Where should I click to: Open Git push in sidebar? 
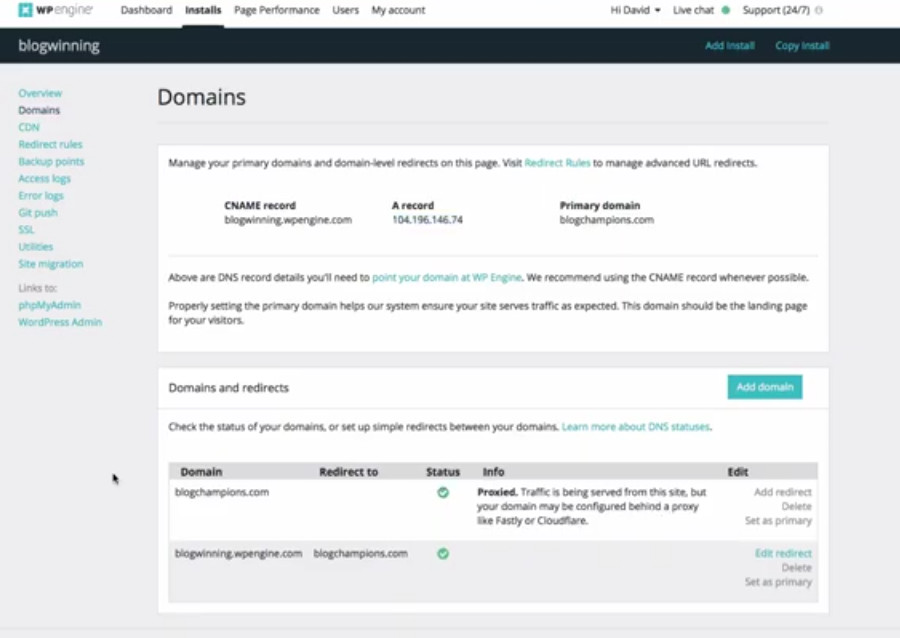click(x=38, y=213)
